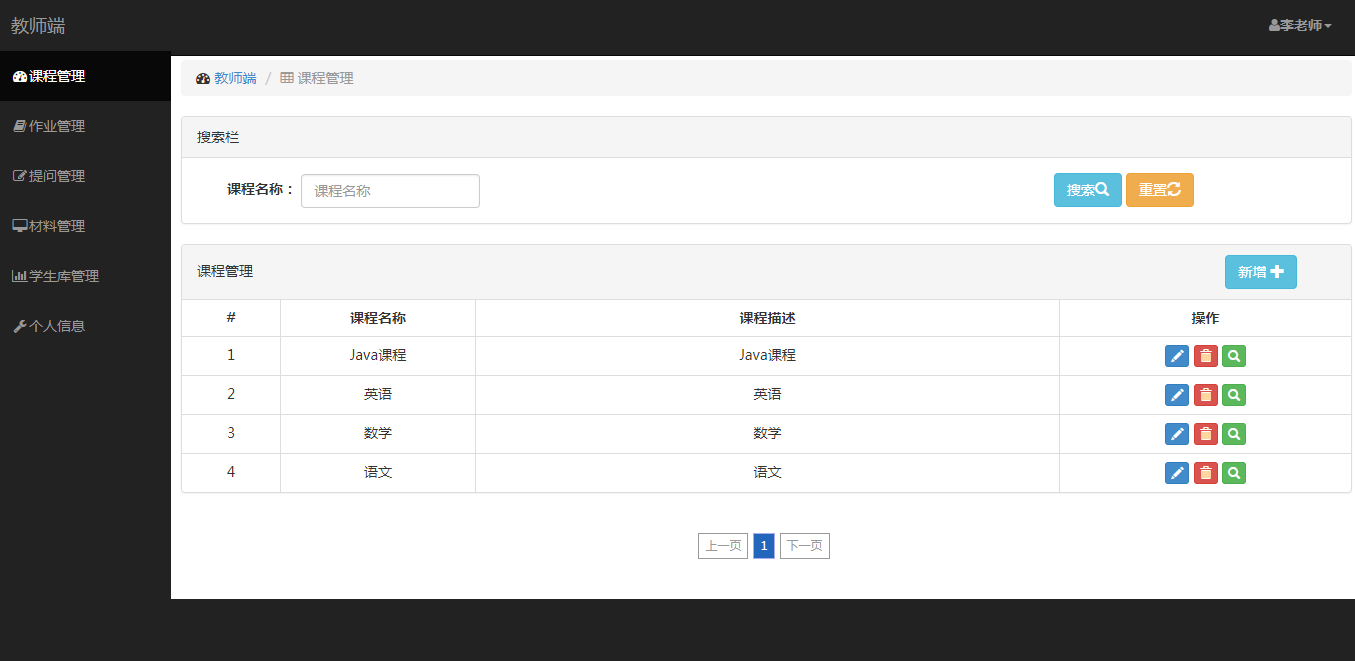The width and height of the screenshot is (1355, 661).
Task: Open 提问管理 in the sidebar
Action: (85, 176)
